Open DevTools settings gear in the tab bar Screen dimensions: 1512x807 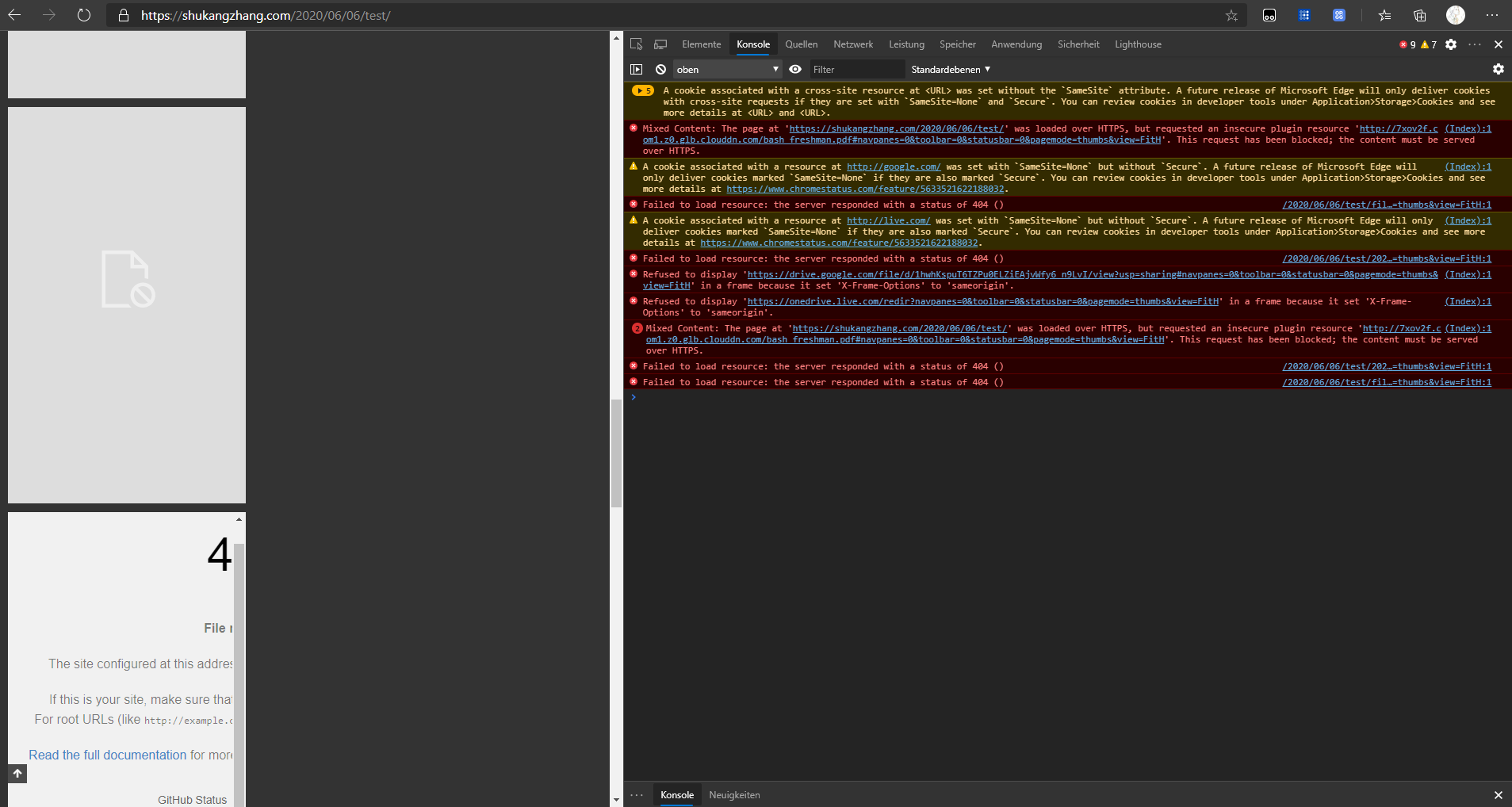(1451, 44)
